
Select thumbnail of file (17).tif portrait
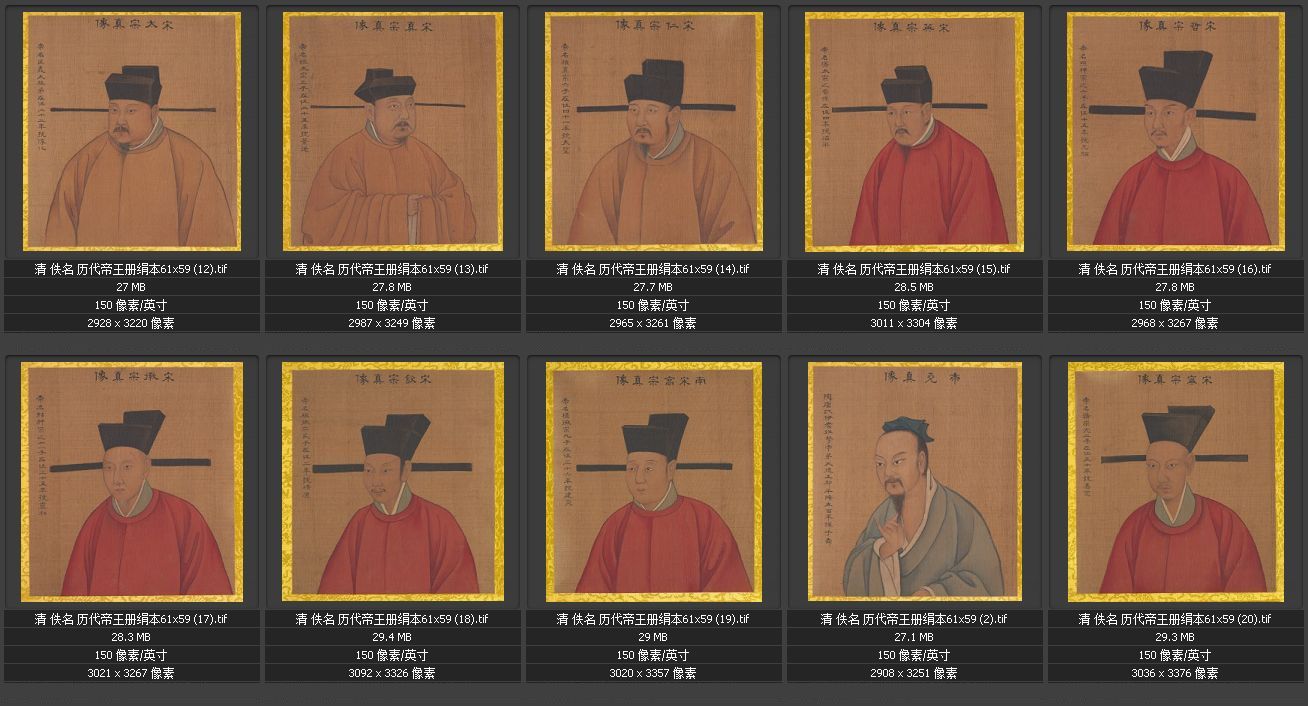pos(132,481)
